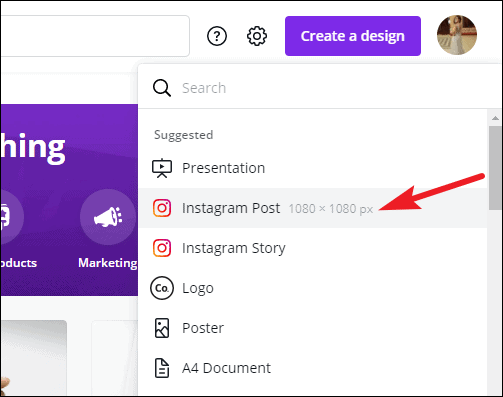The image size is (503, 397).
Task: Click the Poster picture icon
Action: 162,328
